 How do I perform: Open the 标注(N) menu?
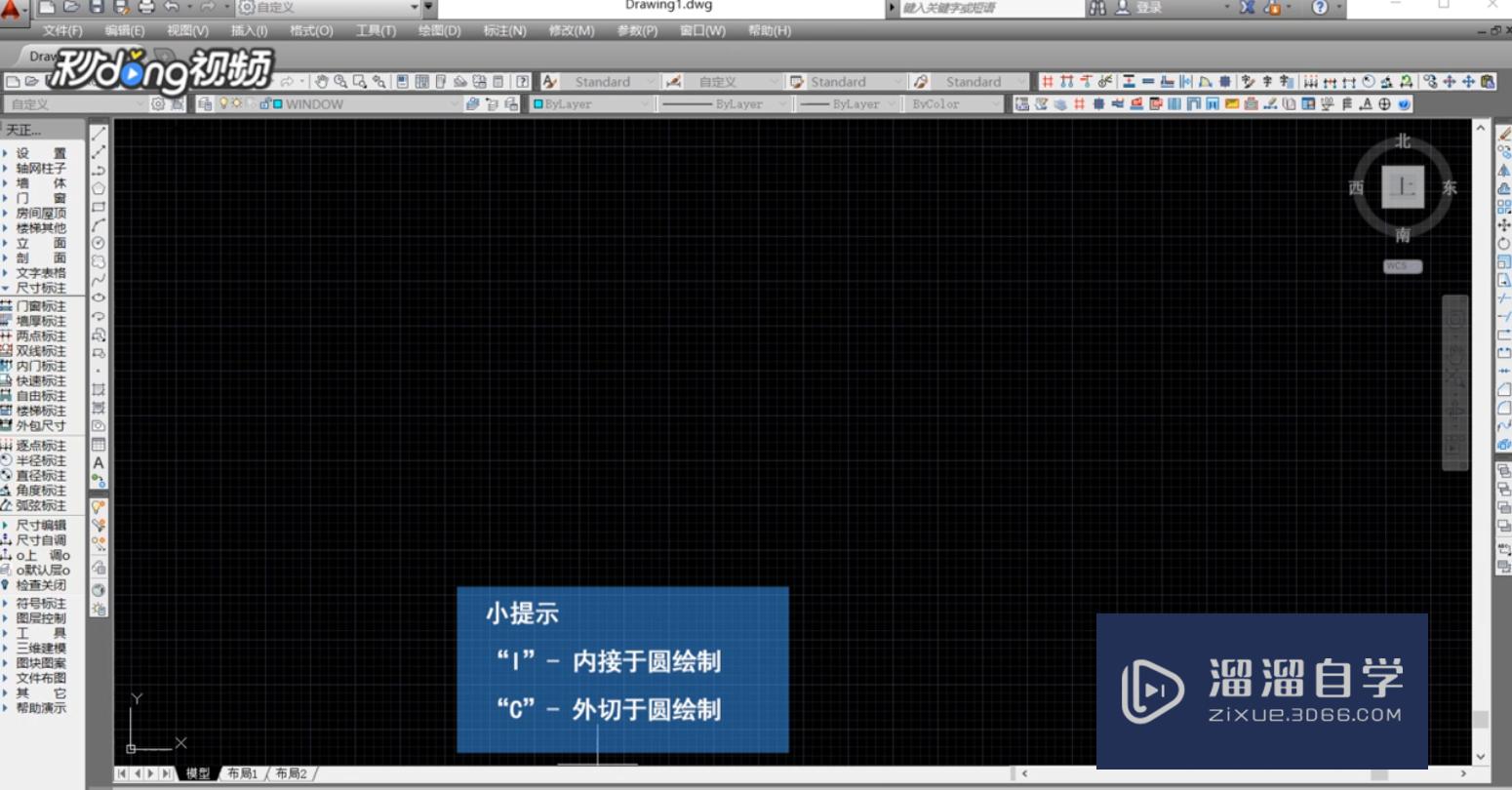[x=504, y=30]
